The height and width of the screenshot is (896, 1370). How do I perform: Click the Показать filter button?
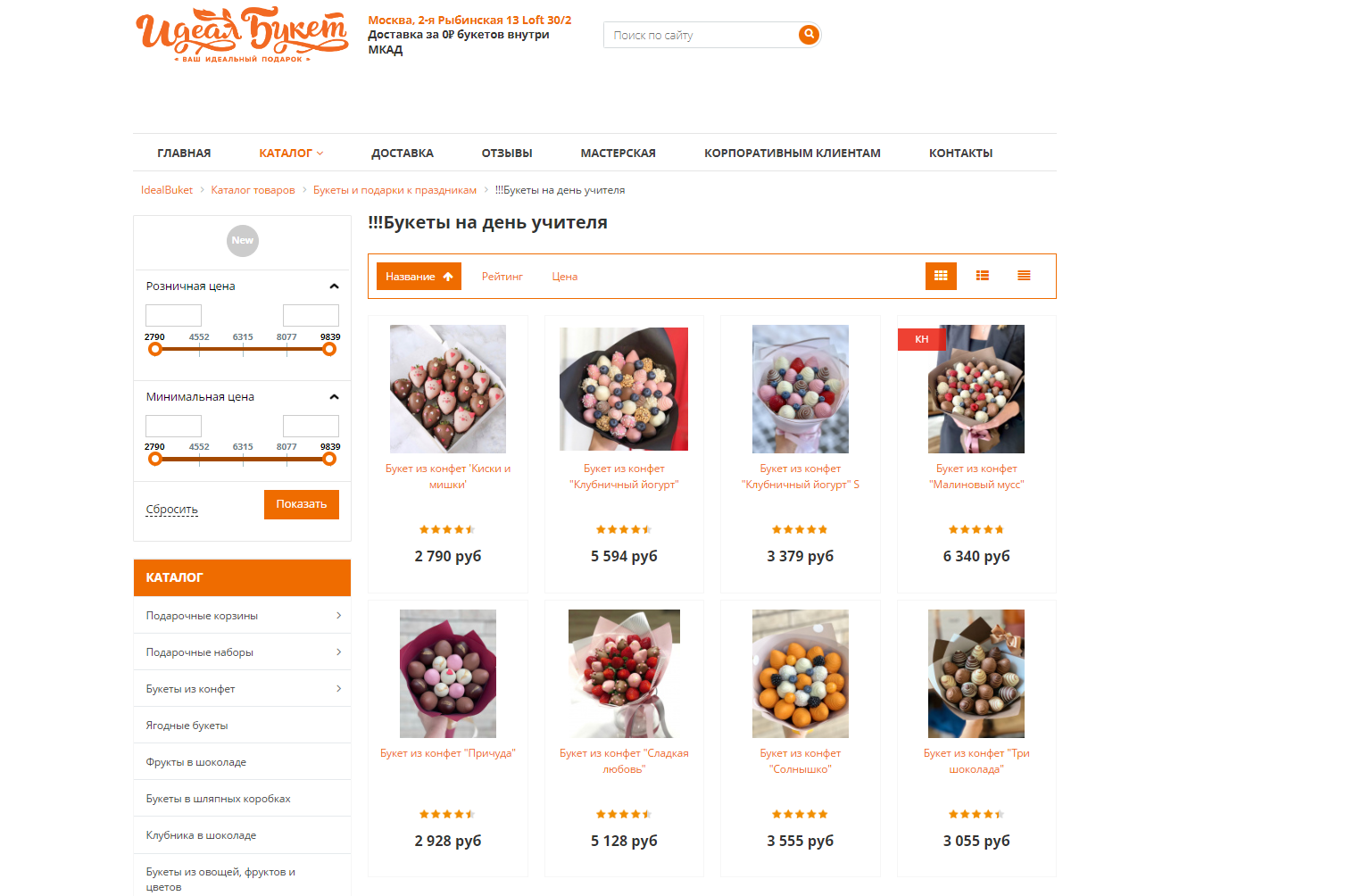(302, 504)
